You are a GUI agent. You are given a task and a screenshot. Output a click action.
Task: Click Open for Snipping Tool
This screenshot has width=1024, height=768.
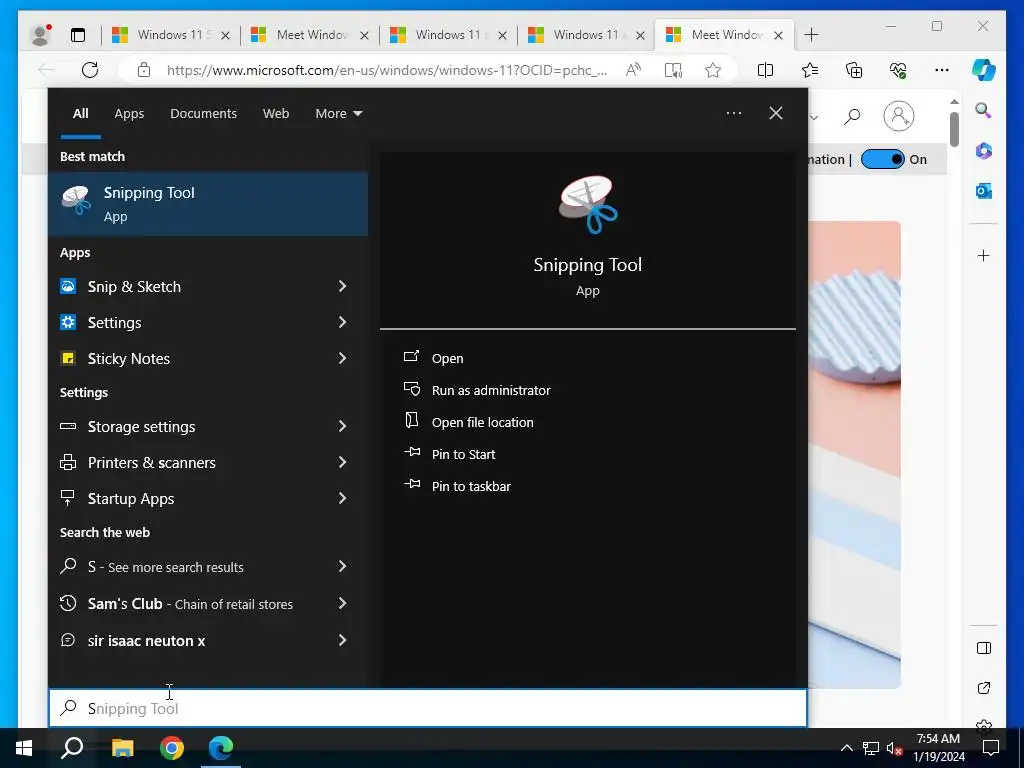pyautogui.click(x=447, y=358)
